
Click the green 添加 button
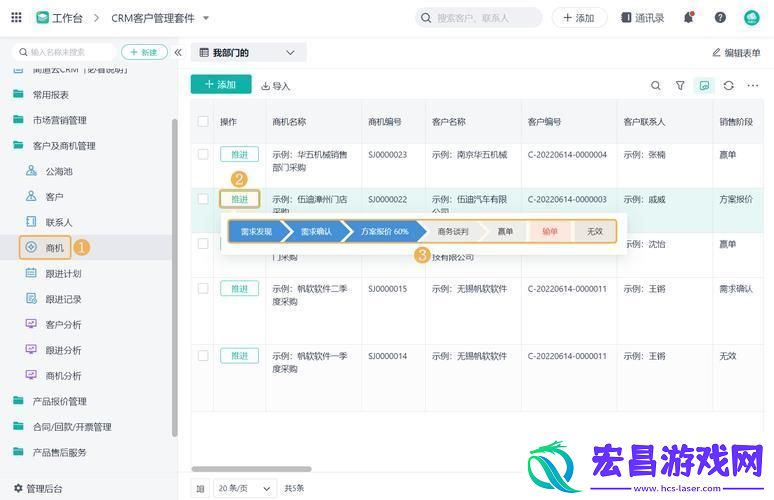tap(221, 84)
